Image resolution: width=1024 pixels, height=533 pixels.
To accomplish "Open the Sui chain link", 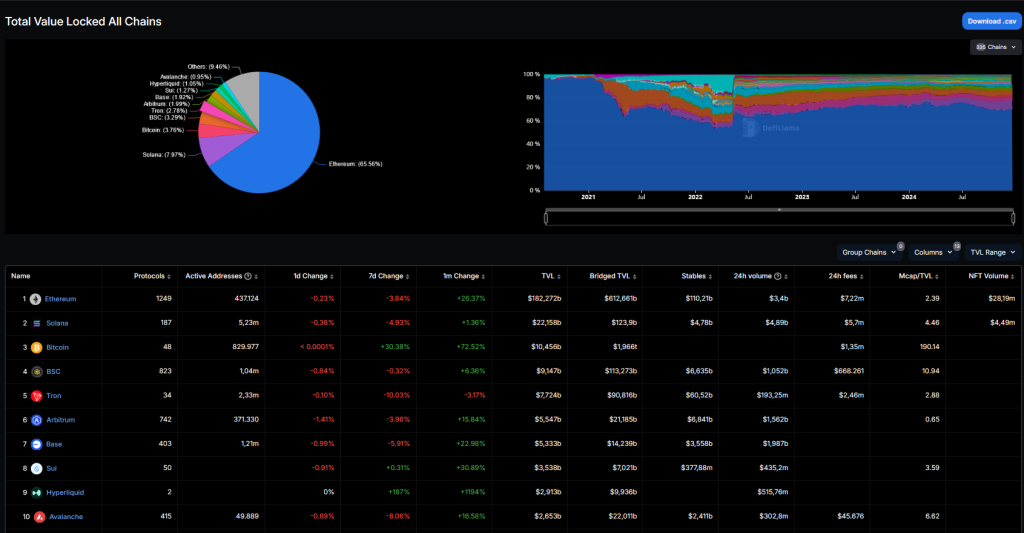I will click(52, 468).
